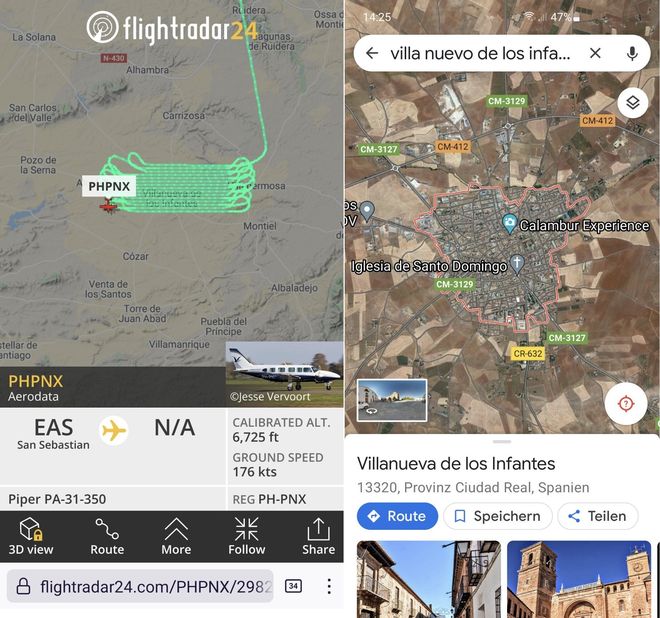This screenshot has width=660, height=618.
Task: Share this flight
Action: pyautogui.click(x=318, y=536)
